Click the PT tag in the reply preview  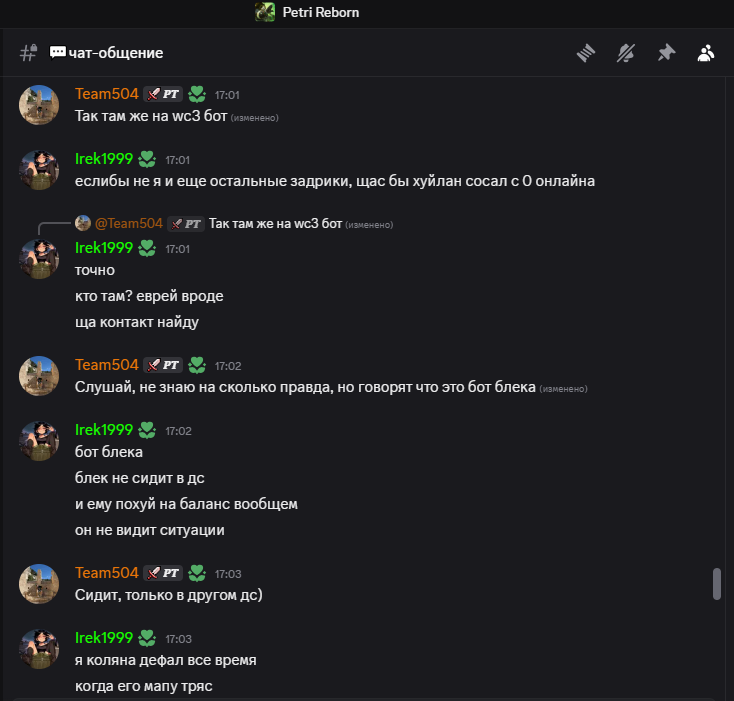tap(186, 224)
